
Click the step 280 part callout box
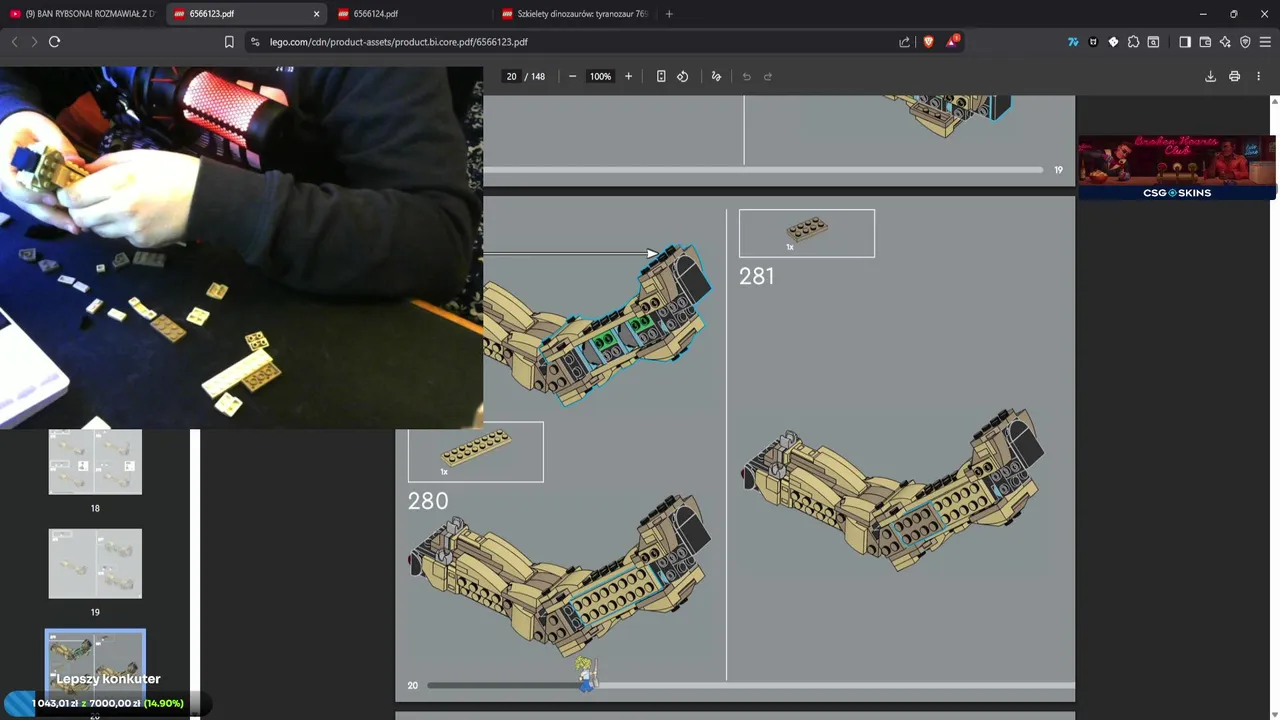[476, 452]
